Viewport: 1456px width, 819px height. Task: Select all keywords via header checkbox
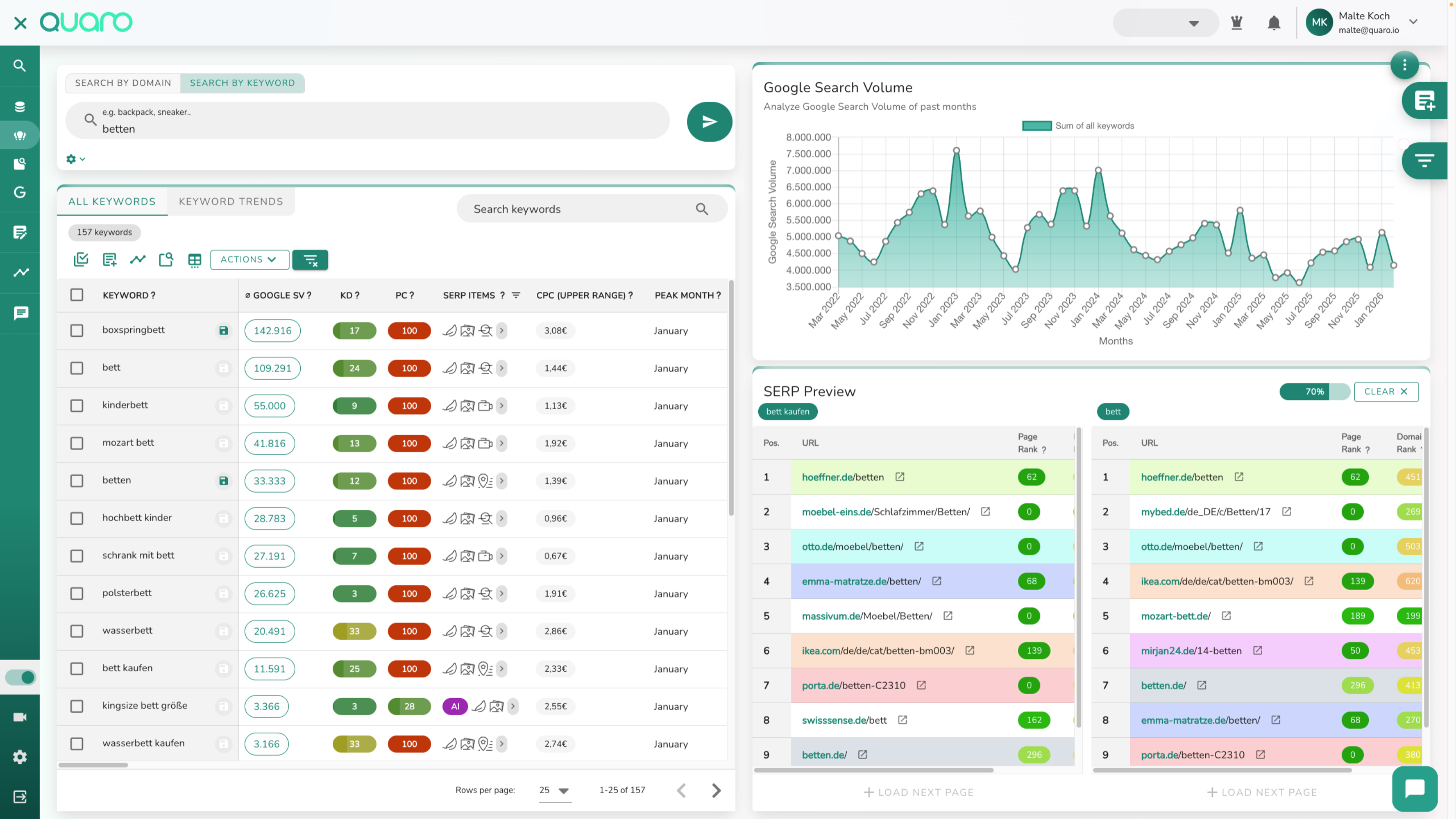point(77,295)
